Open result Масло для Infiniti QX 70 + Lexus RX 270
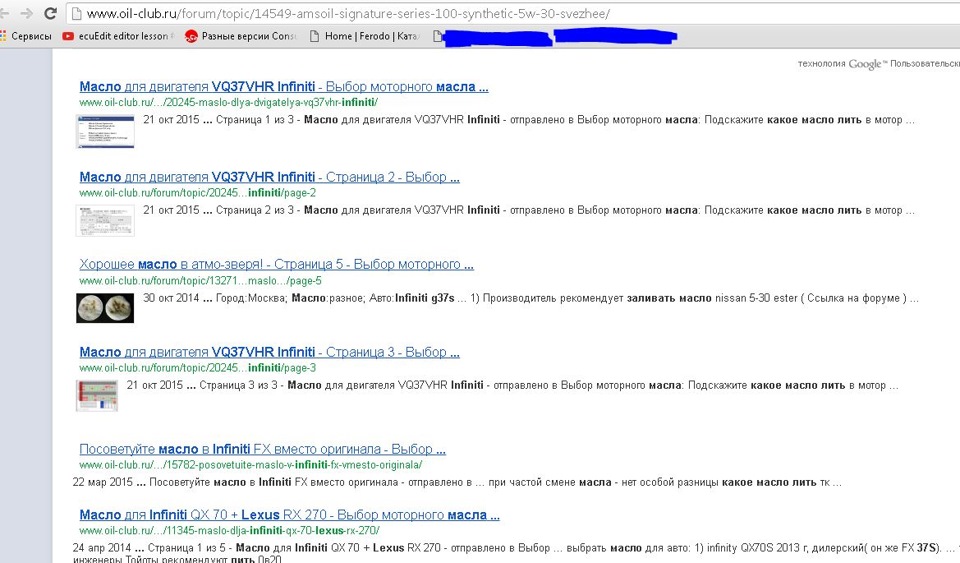Viewport: 960px width, 563px height. click(x=290, y=515)
